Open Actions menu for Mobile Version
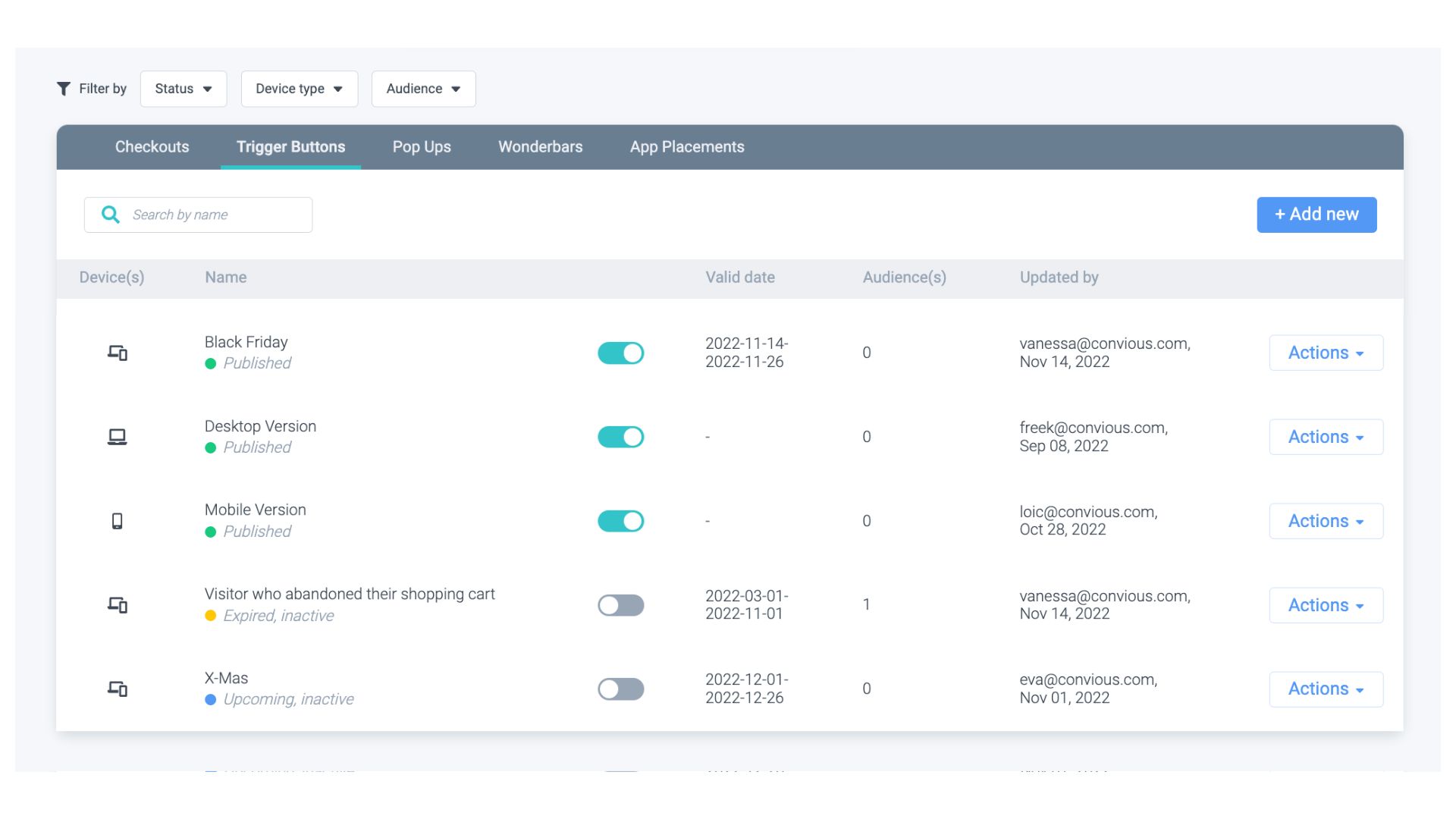Screen dimensions: 1456x819 (x=1326, y=521)
